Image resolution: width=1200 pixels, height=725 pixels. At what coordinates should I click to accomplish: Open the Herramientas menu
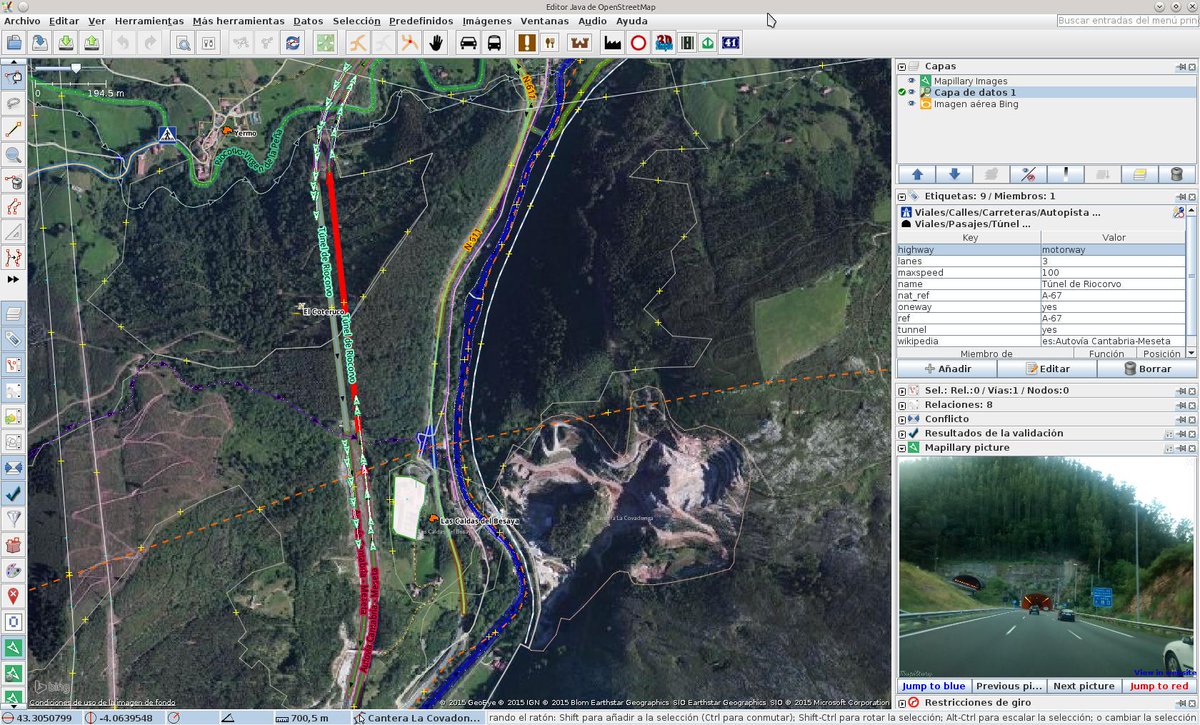pos(149,21)
